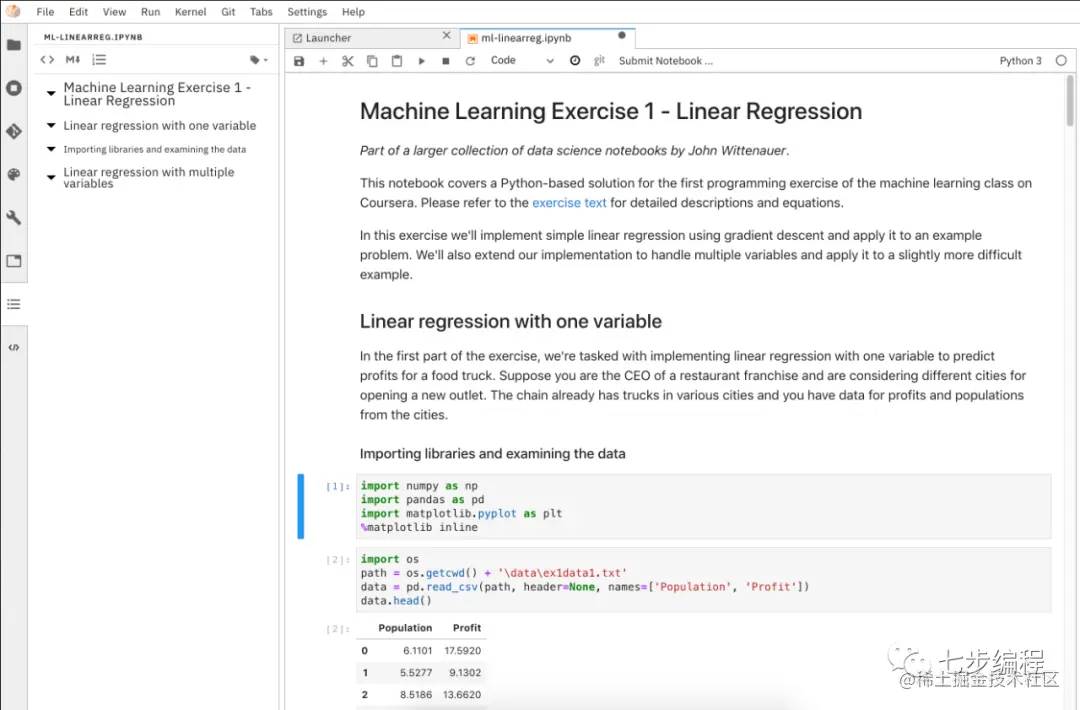Click the 5.5277 population value
Image resolution: width=1080 pixels, height=710 pixels.
[416, 672]
